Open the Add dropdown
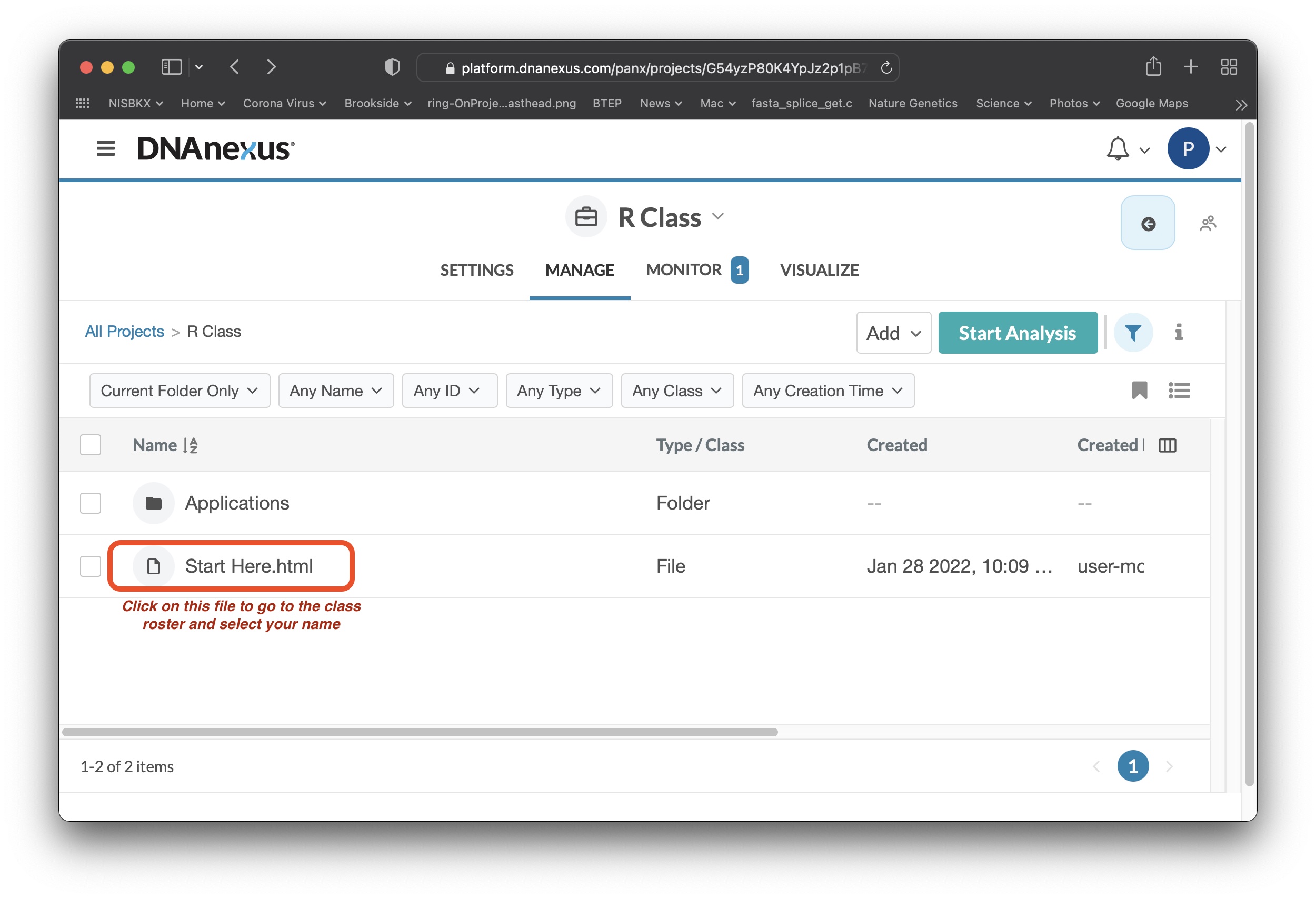Screen dimensions: 1316x899 pos(893,334)
